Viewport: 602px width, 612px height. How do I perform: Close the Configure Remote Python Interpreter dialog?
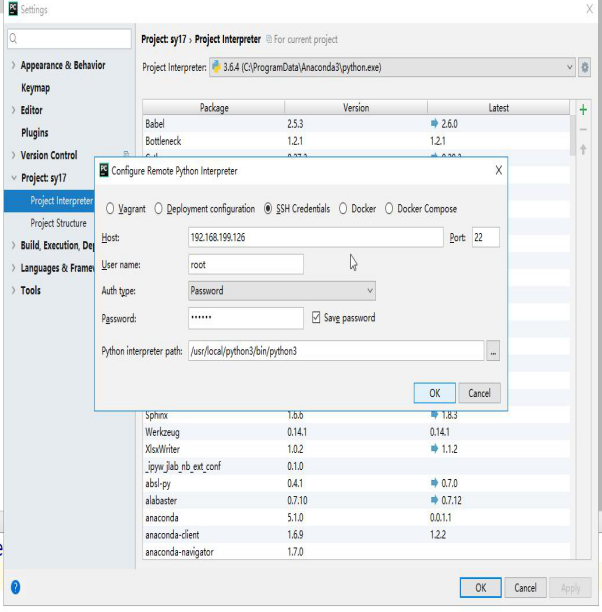point(498,171)
